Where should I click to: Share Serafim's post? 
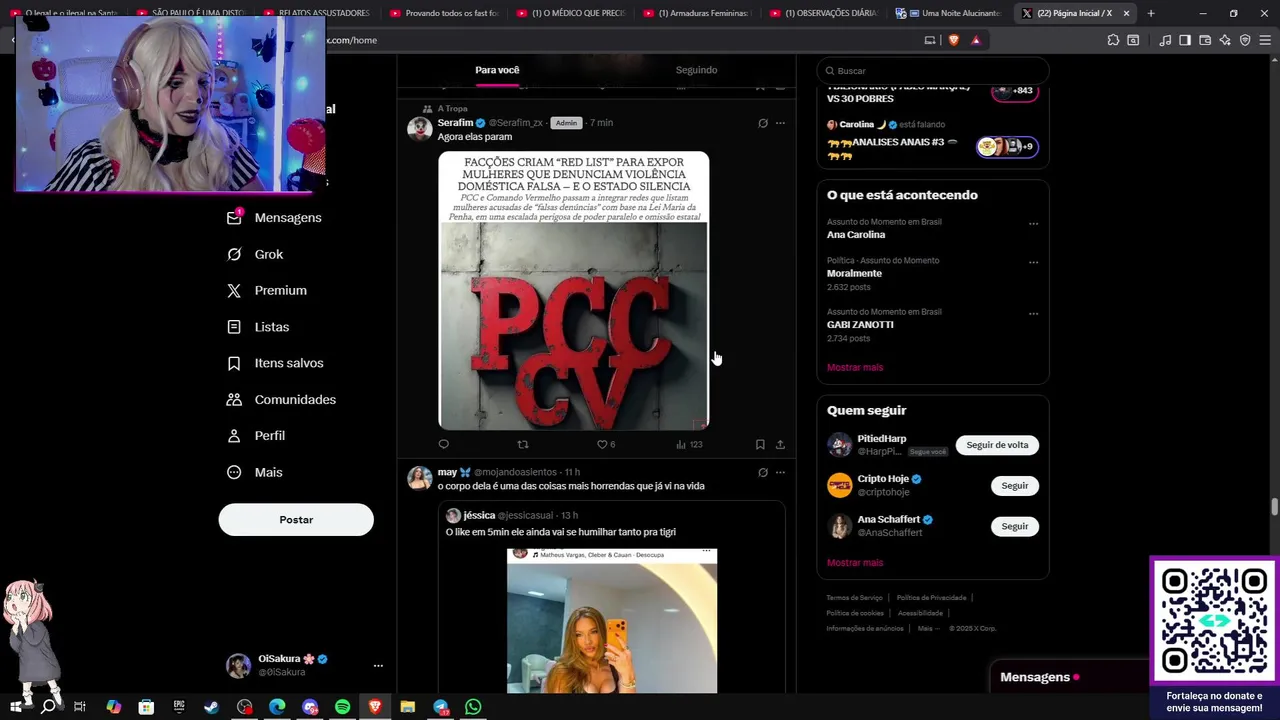[x=780, y=444]
